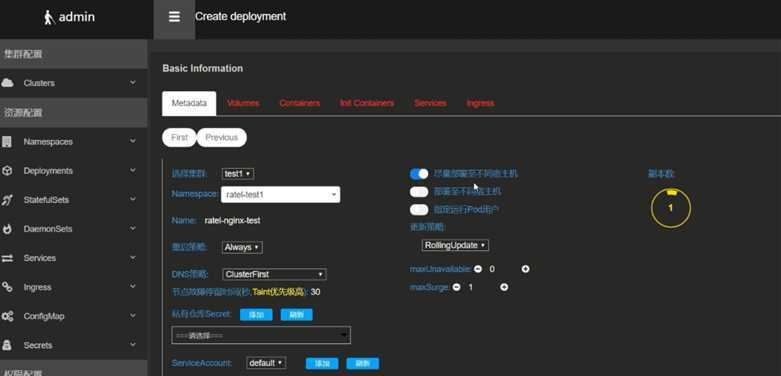The width and height of the screenshot is (781, 376).
Task: Click the StatefulSets sidebar icon
Action: point(7,200)
